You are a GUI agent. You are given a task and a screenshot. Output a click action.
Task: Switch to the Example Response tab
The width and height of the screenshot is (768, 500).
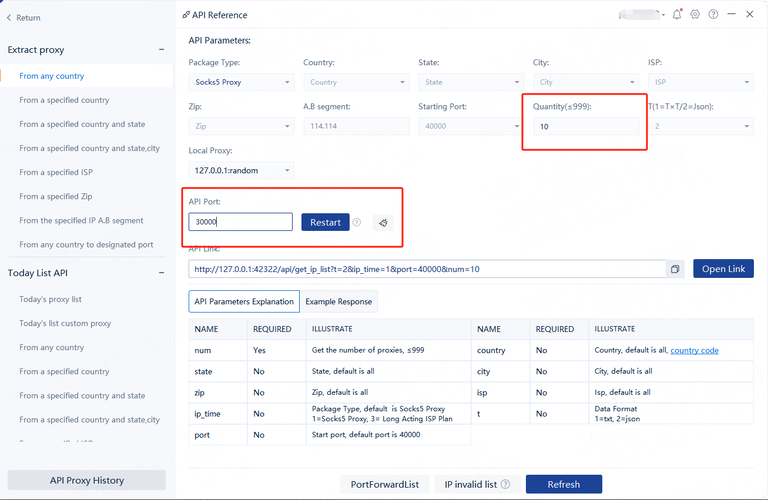tap(338, 301)
